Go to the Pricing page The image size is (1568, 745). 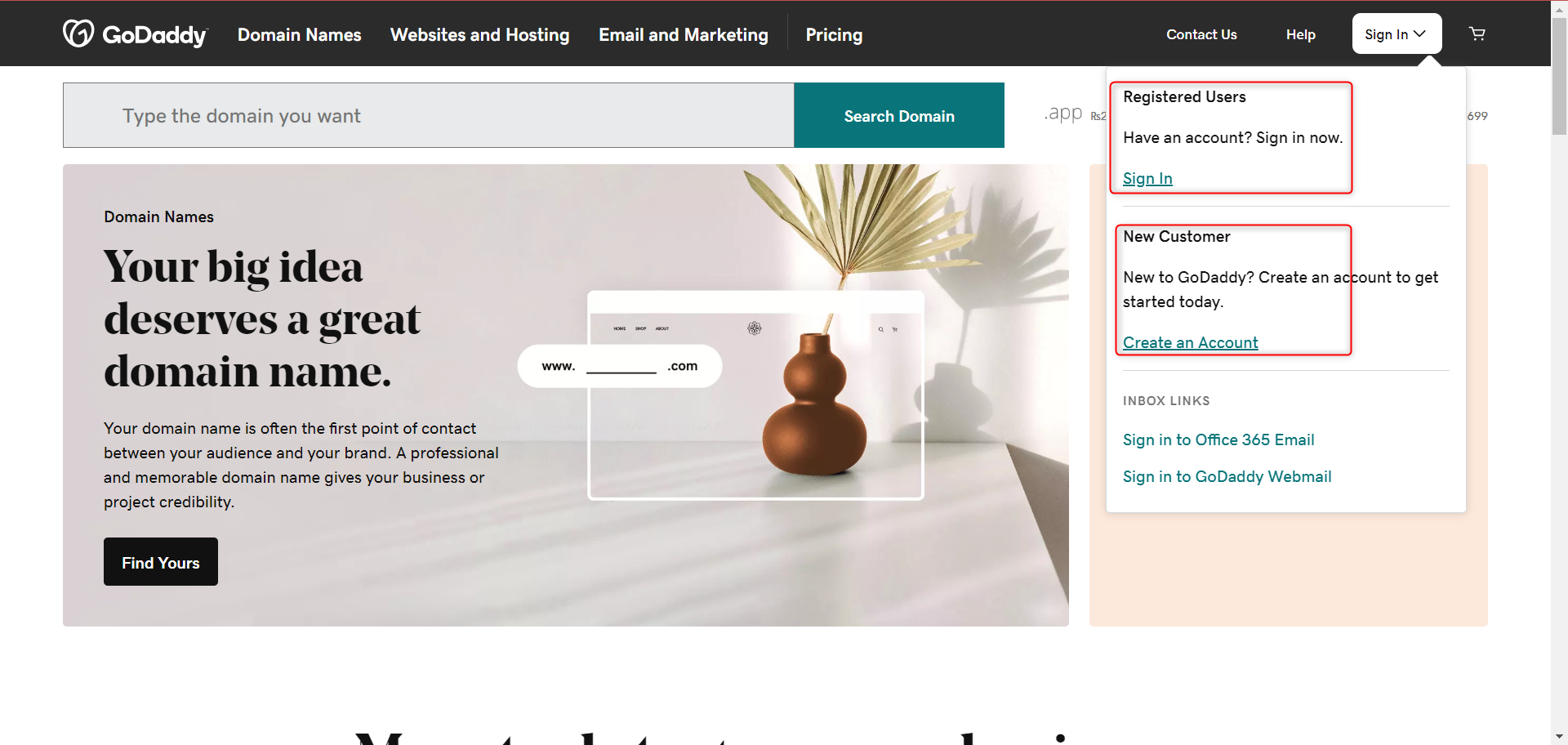tap(834, 34)
